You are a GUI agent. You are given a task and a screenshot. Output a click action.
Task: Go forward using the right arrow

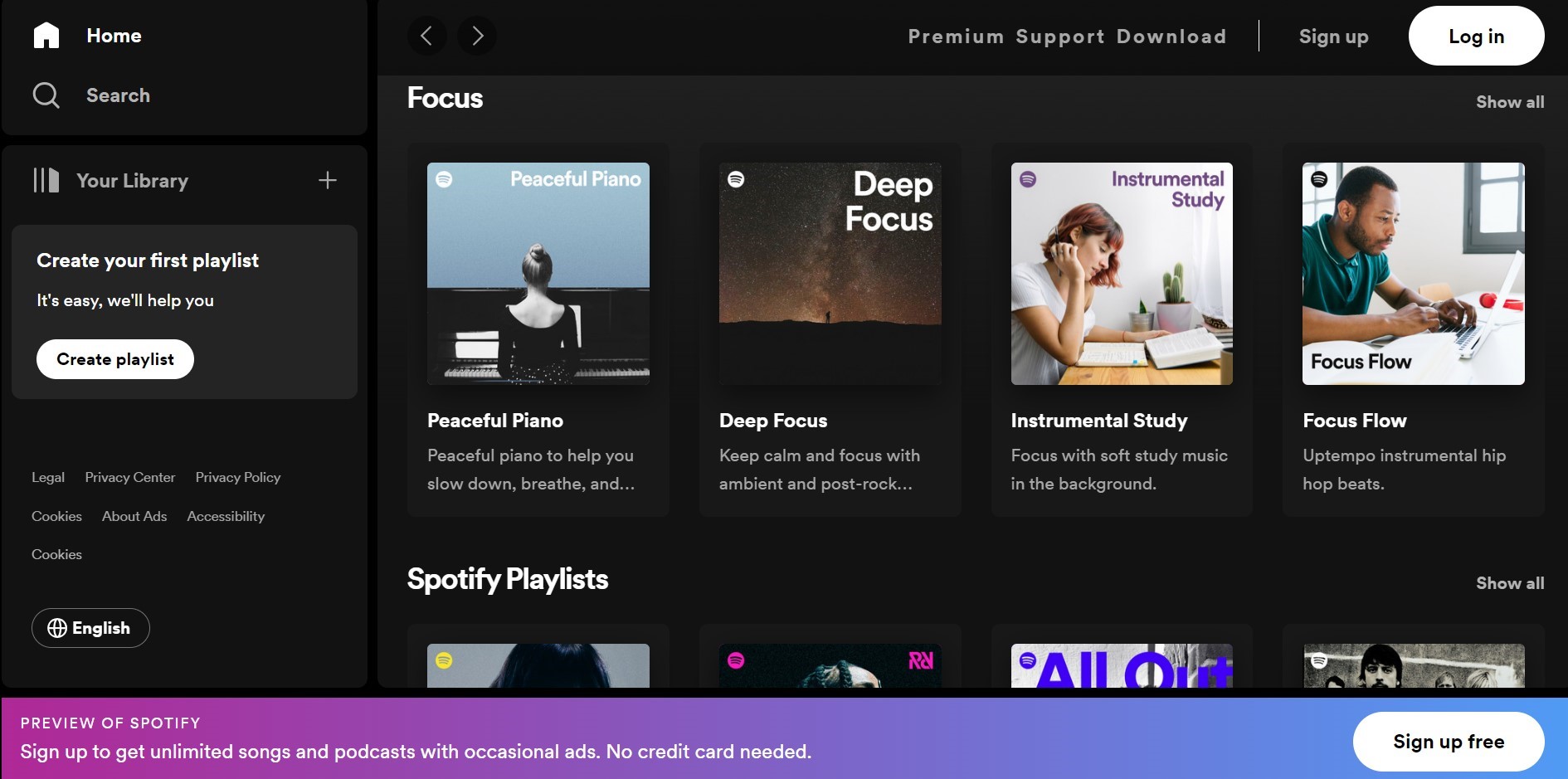(477, 36)
